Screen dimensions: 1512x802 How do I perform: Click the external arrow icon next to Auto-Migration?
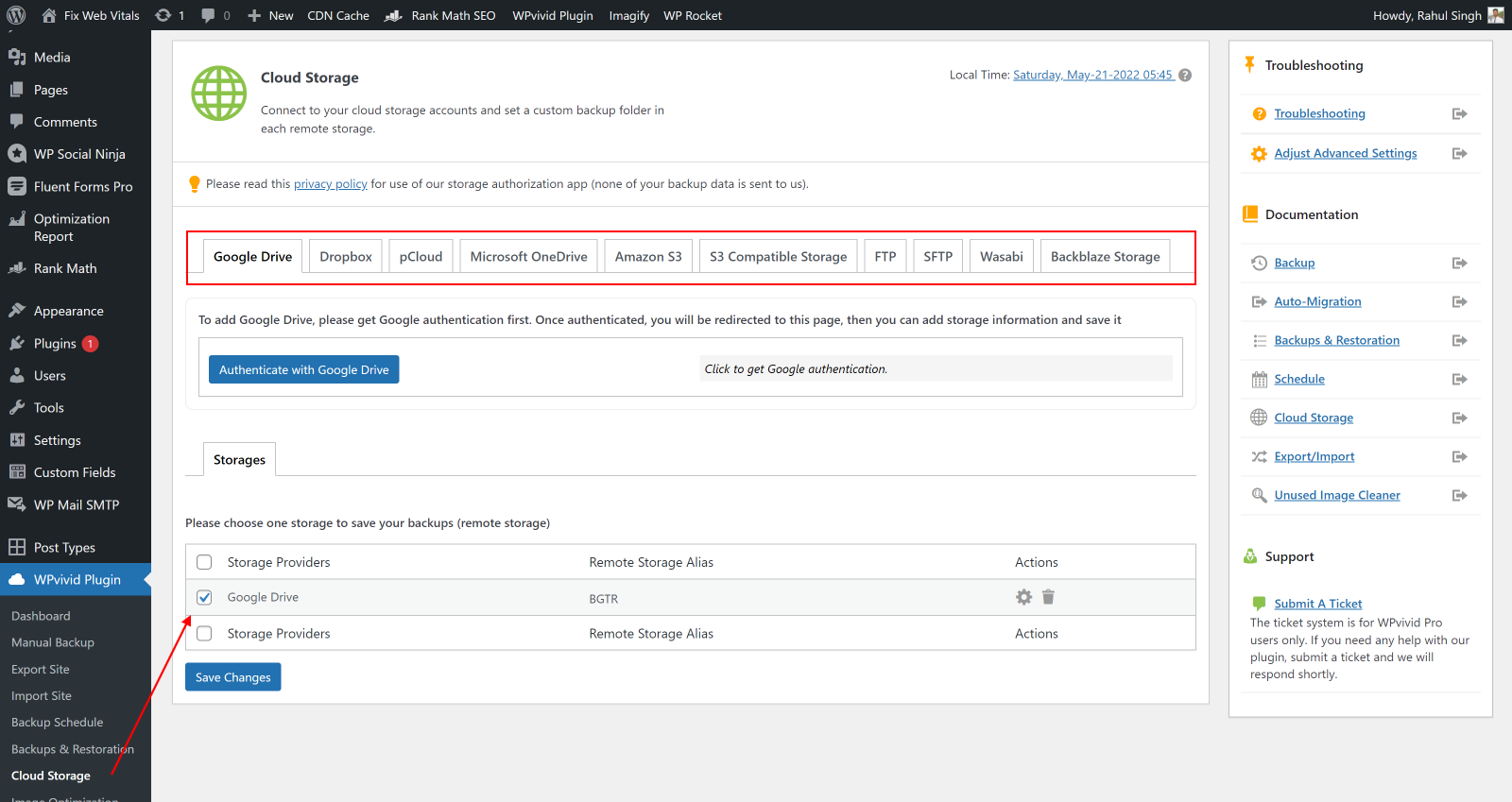(1459, 302)
